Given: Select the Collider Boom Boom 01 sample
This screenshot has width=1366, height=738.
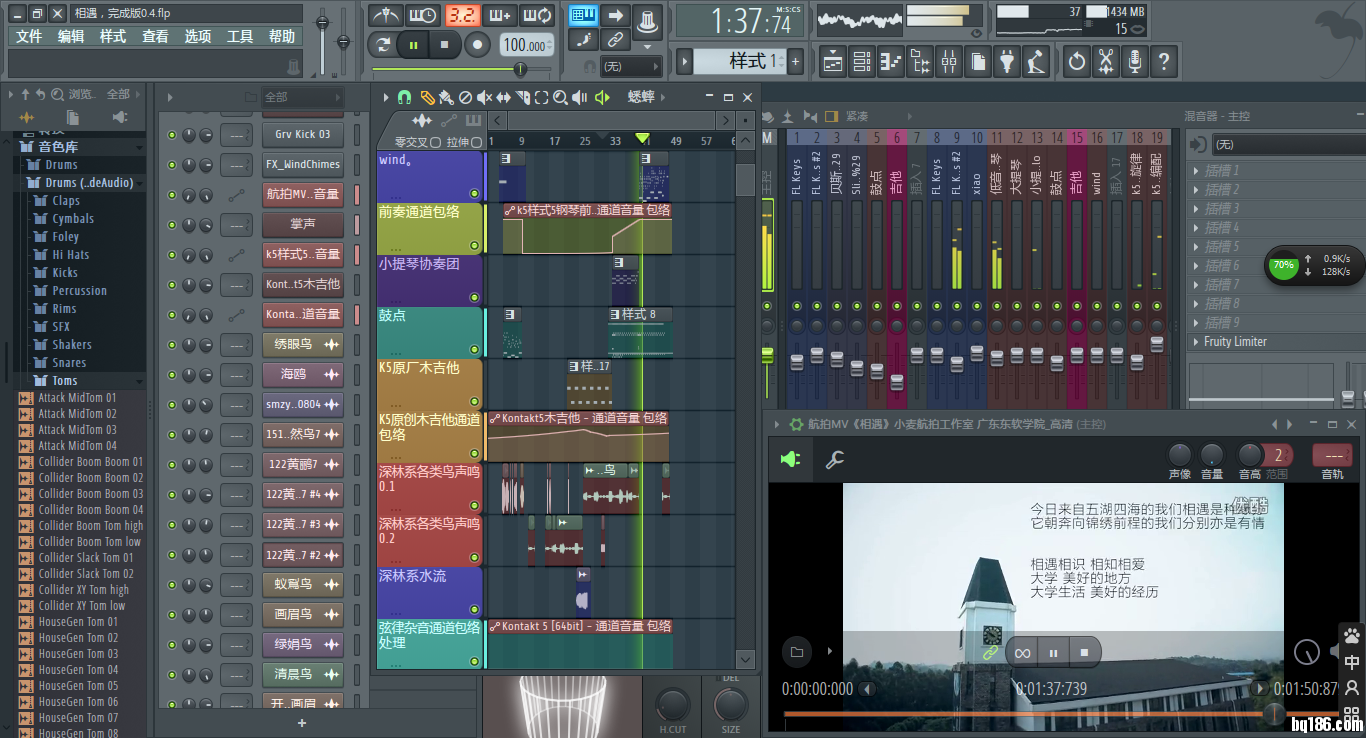Looking at the screenshot, I should click(x=90, y=462).
